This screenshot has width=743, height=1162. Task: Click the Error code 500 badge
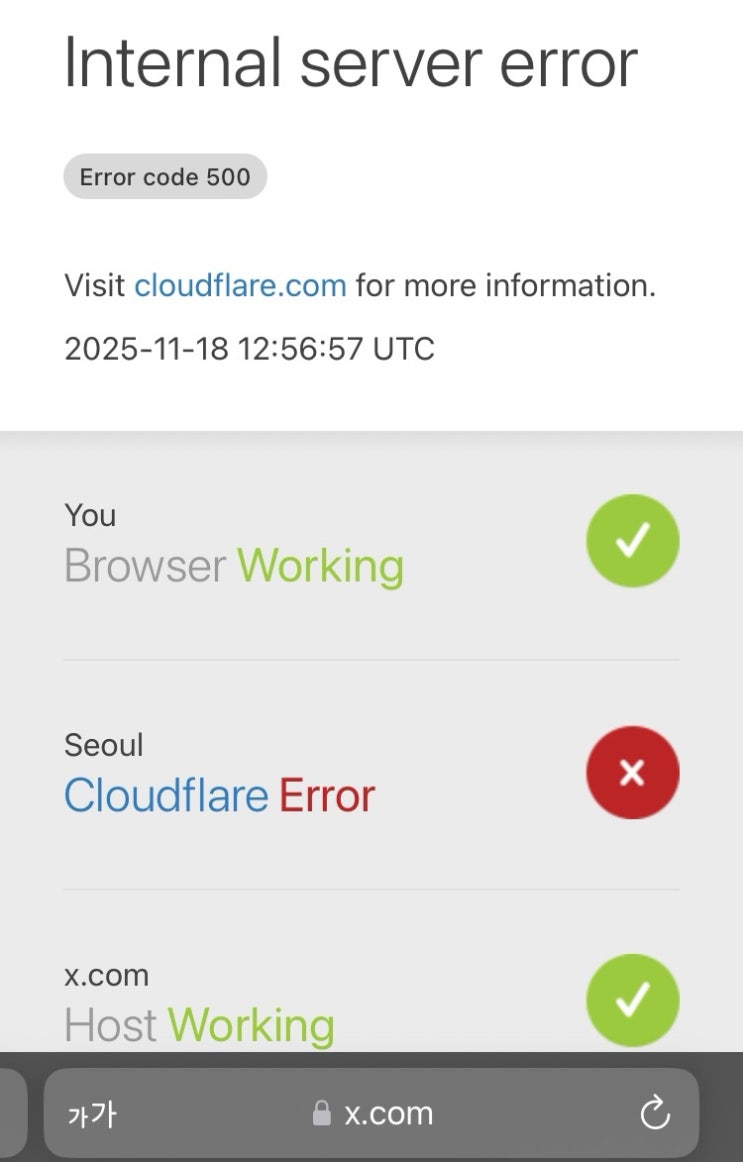coord(165,176)
